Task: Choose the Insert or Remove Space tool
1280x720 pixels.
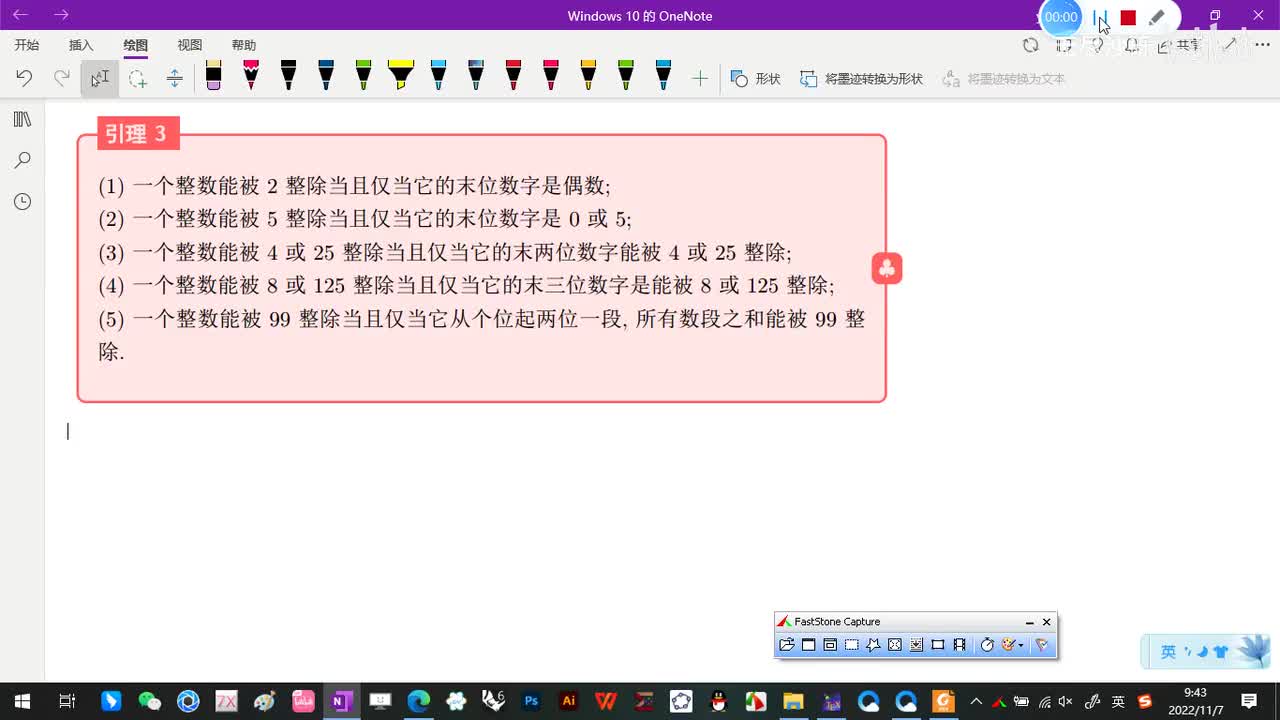Action: pyautogui.click(x=175, y=78)
